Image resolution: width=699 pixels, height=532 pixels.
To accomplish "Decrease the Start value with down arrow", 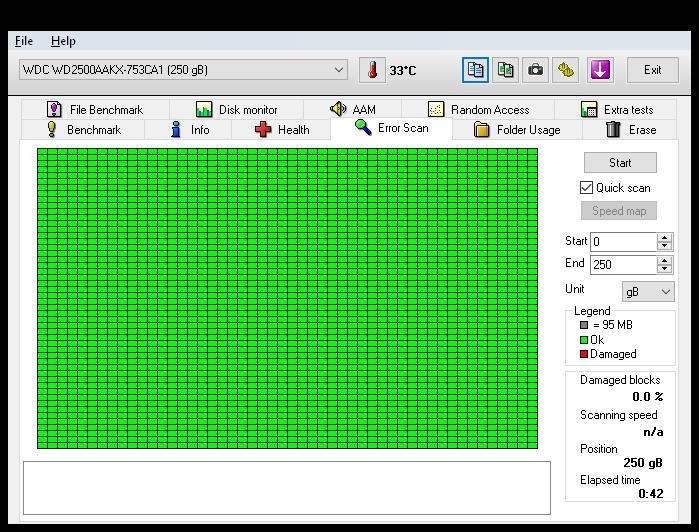I will pyautogui.click(x=664, y=246).
